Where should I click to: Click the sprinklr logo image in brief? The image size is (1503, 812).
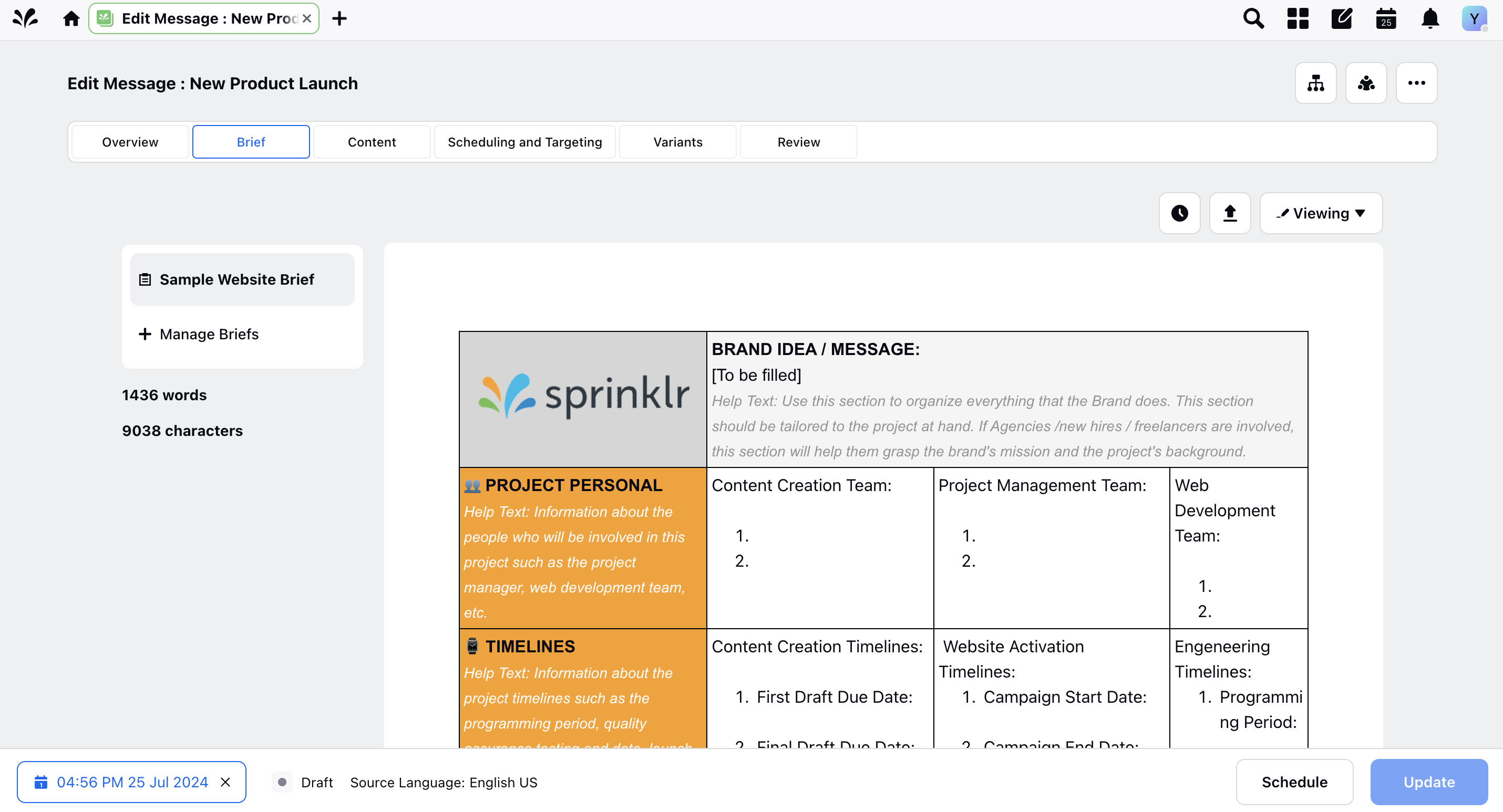coord(583,396)
